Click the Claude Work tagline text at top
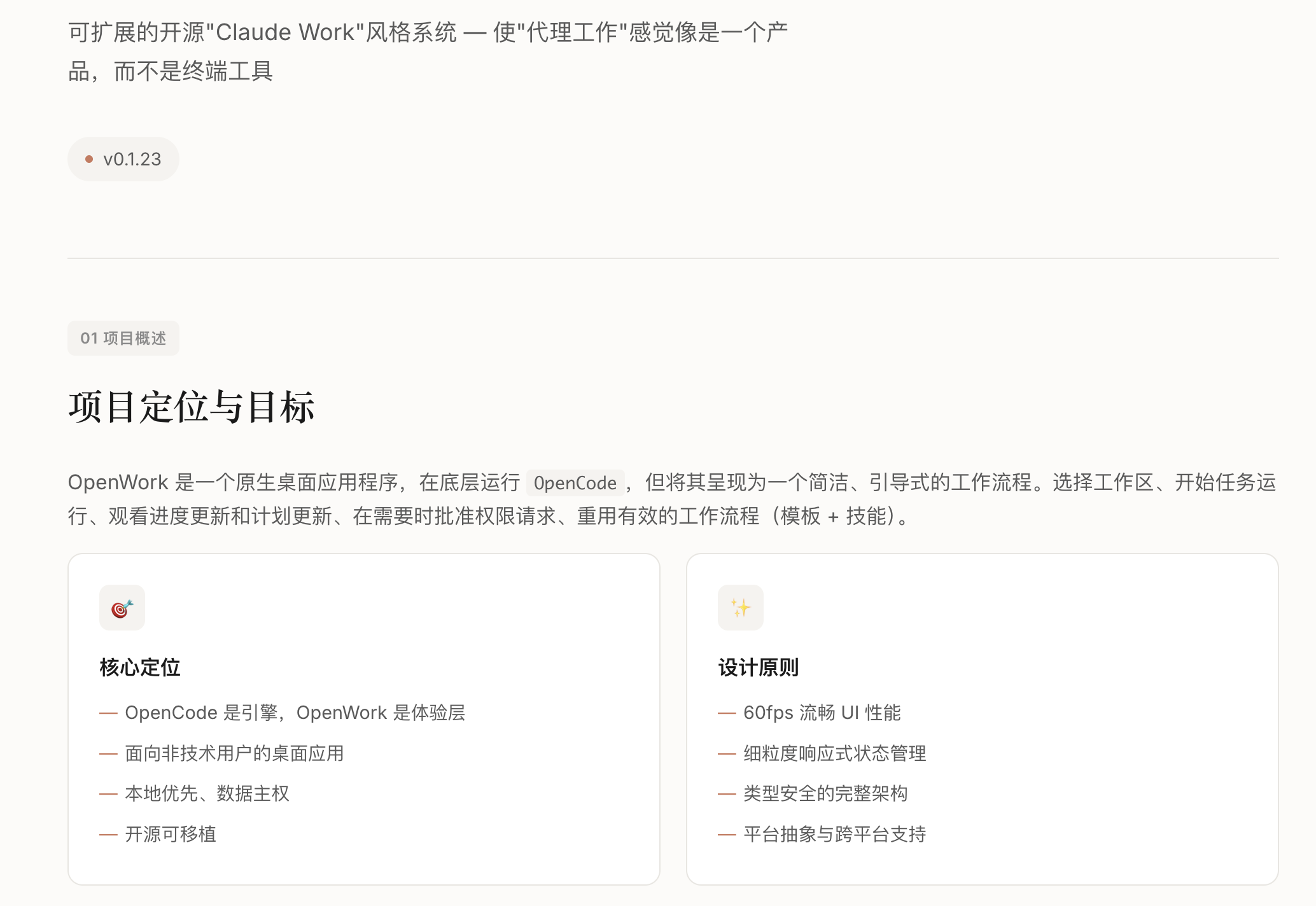The width and height of the screenshot is (1316, 906). 428,32
